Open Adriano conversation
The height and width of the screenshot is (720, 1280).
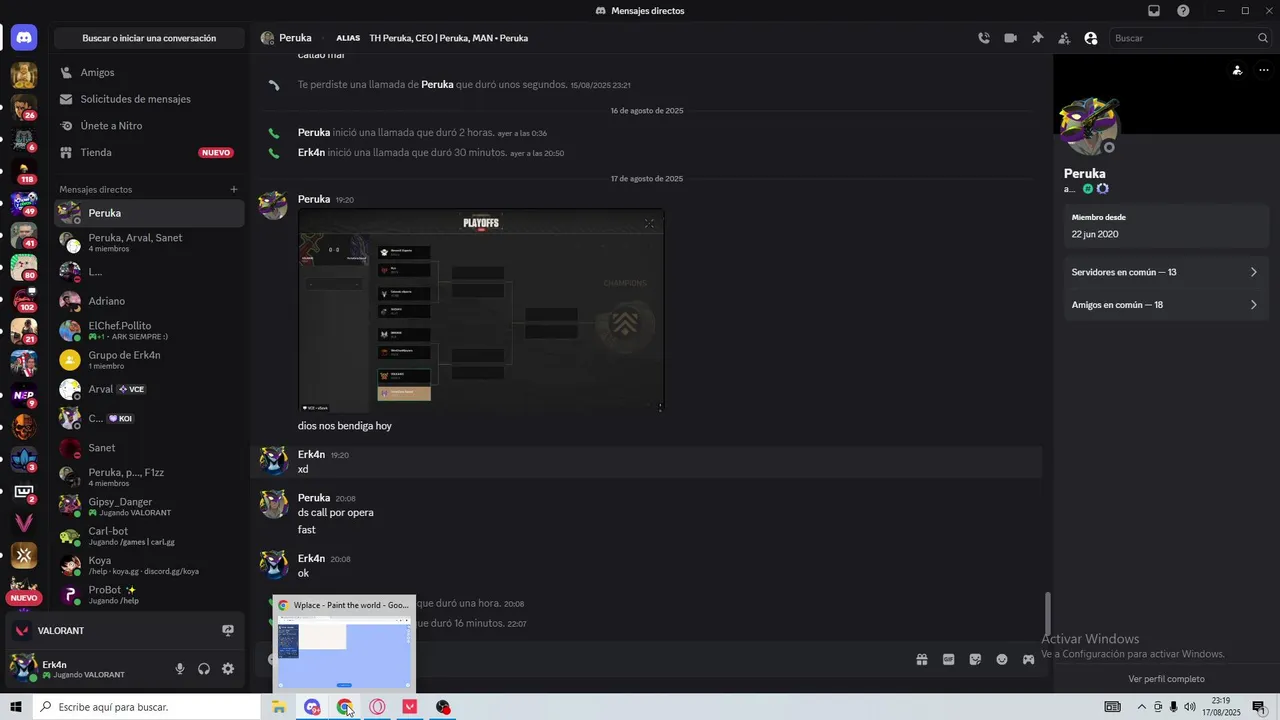pyautogui.click(x=149, y=301)
